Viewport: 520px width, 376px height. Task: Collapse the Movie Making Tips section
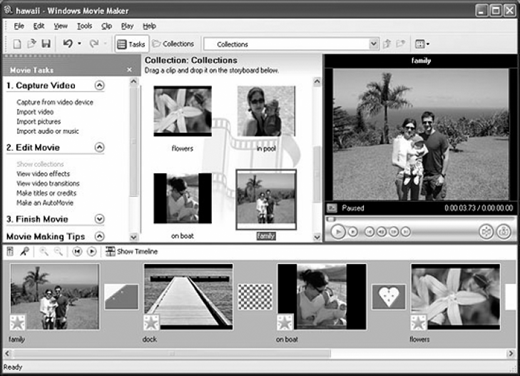(99, 236)
